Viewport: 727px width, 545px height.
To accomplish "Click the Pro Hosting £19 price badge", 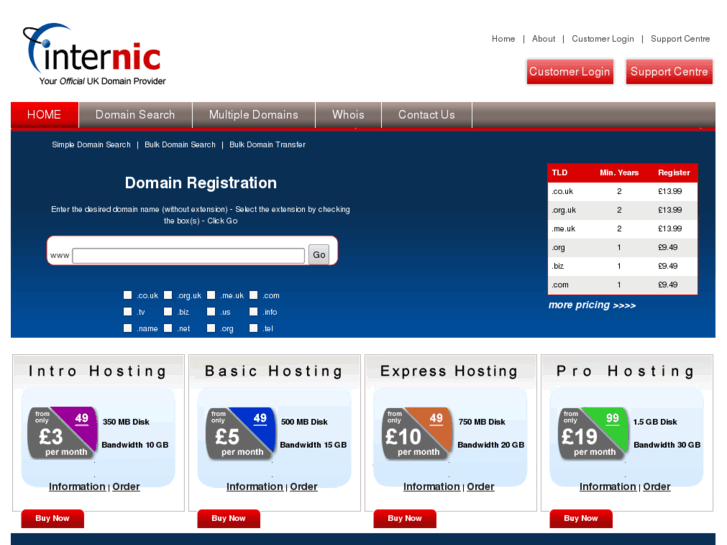I will point(593,433).
